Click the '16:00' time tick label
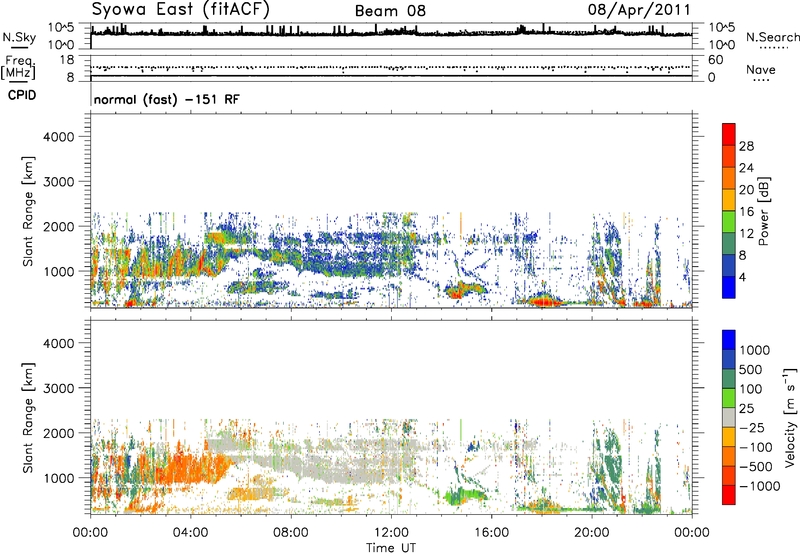This screenshot has width=800, height=554. click(x=491, y=533)
